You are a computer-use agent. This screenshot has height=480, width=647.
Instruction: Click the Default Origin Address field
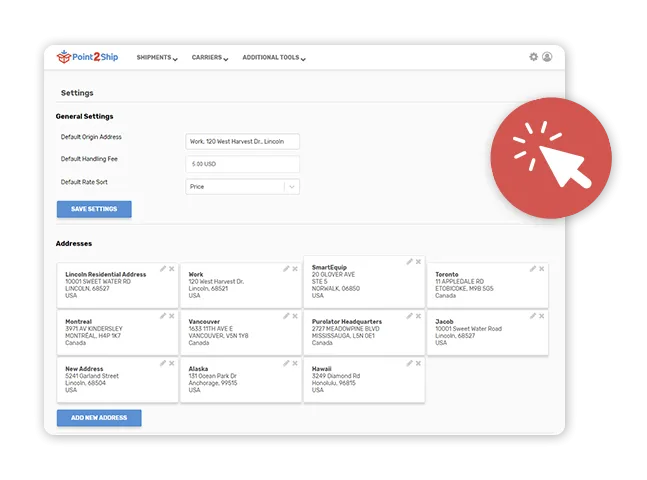coord(243,141)
